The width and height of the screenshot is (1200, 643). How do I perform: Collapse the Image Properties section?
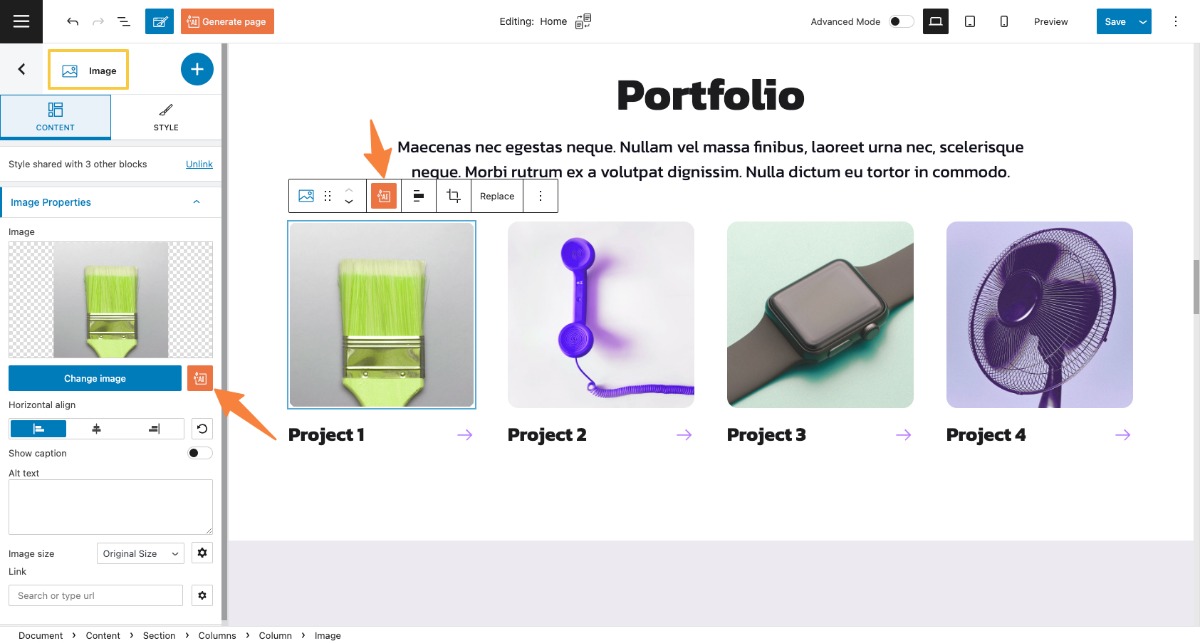(x=196, y=202)
